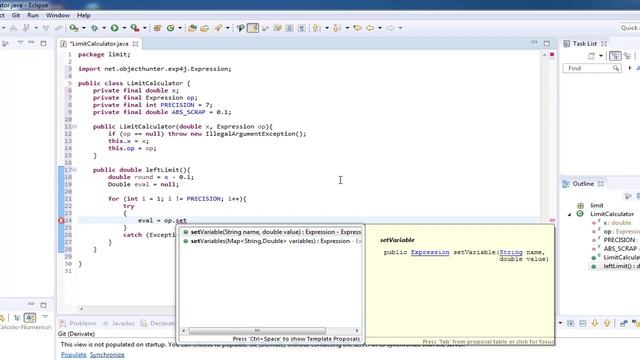640x360 pixels.
Task: Open External Tools dropdown arrow
Action: tap(144, 28)
